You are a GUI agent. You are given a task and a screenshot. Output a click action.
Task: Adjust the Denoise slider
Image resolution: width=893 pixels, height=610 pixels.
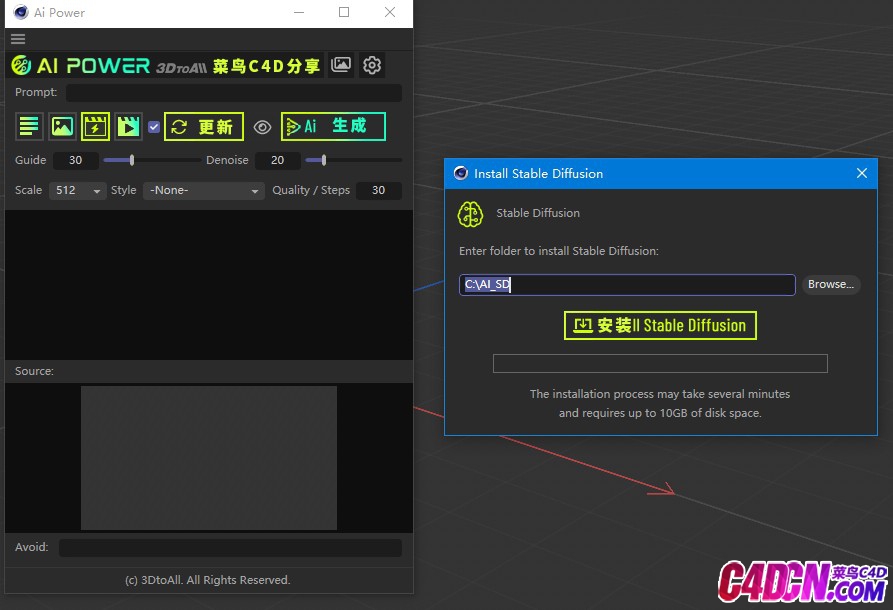[x=354, y=160]
